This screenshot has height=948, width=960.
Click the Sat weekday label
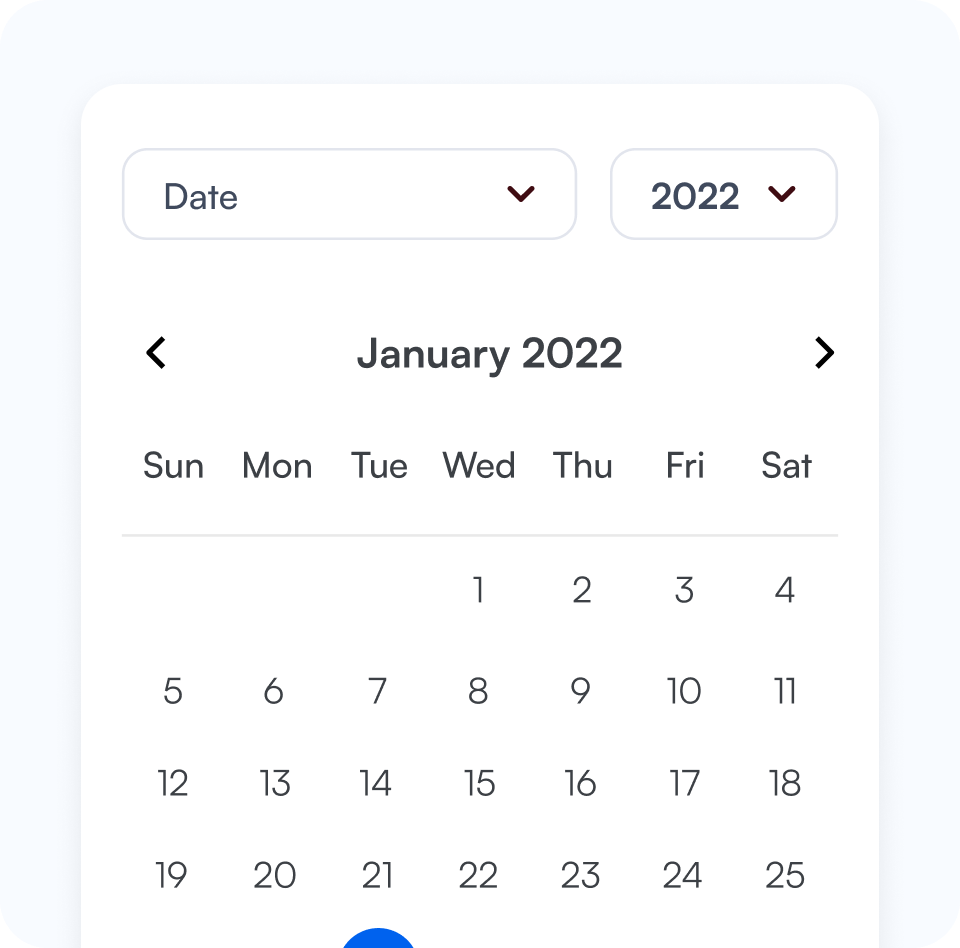click(x=785, y=465)
